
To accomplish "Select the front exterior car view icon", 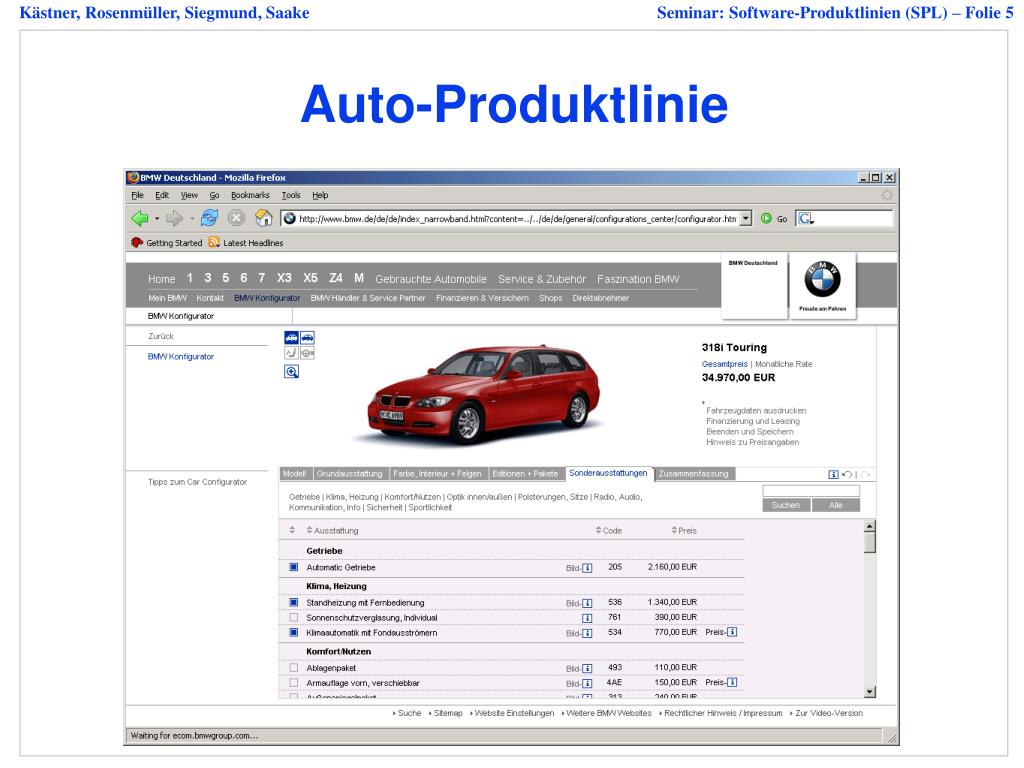I will [x=291, y=338].
